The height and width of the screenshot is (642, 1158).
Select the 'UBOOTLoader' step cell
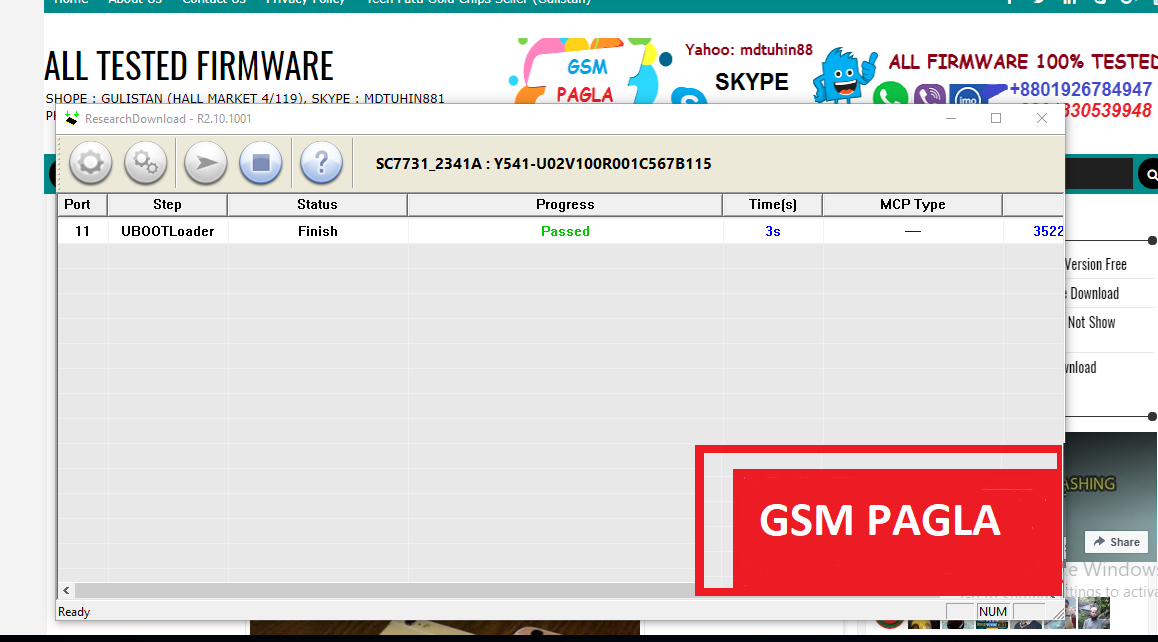pos(168,231)
